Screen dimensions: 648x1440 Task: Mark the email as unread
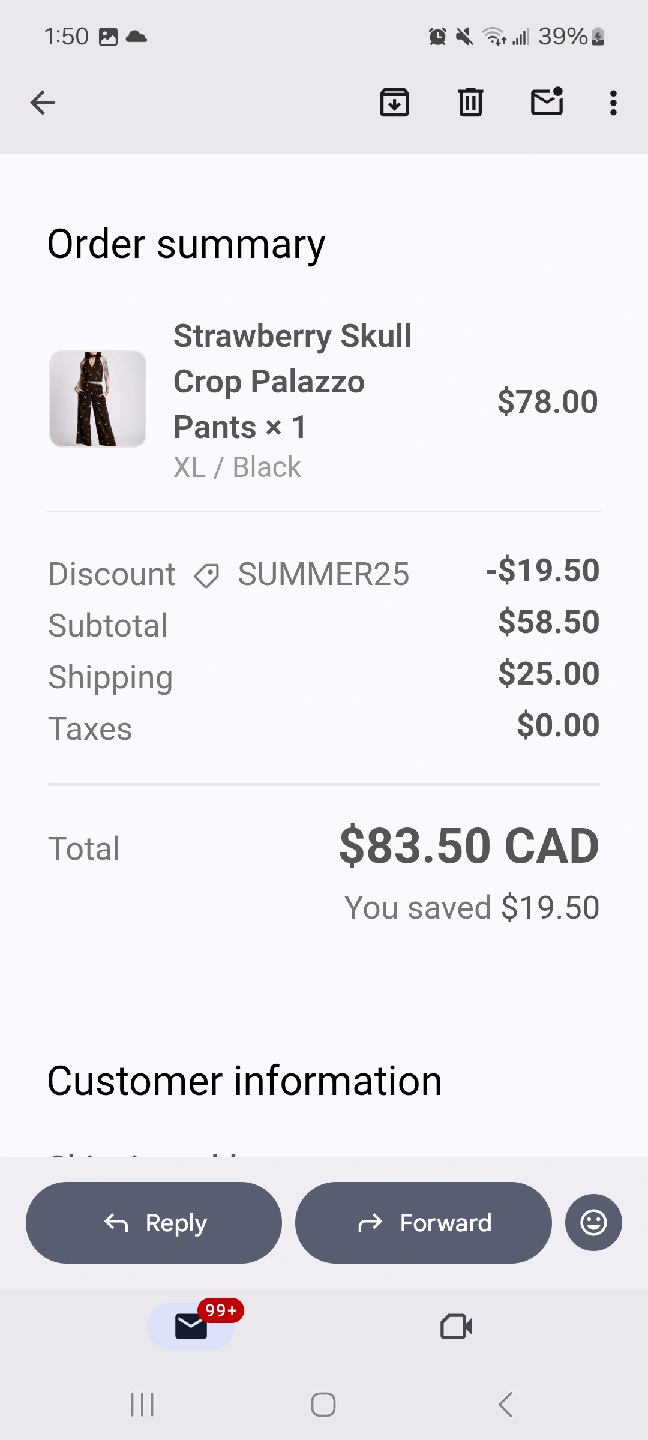(546, 102)
